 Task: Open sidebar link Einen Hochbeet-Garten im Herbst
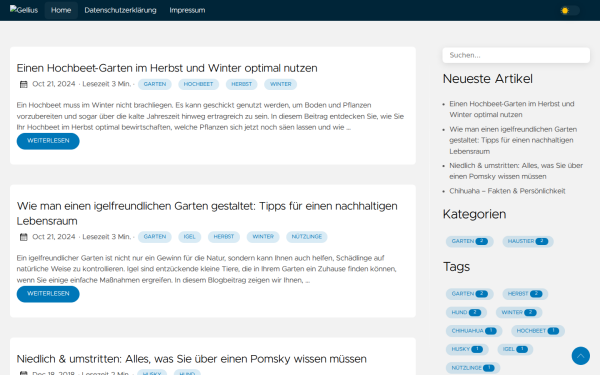(512, 109)
